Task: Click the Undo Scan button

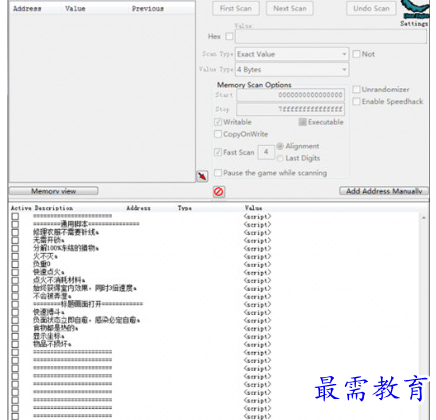Action: (x=371, y=9)
